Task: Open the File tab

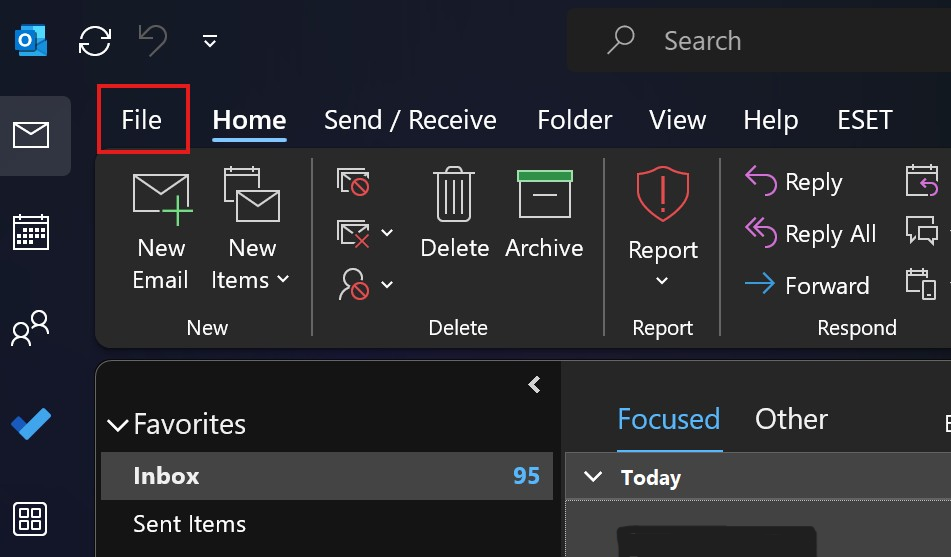Action: coord(142,120)
